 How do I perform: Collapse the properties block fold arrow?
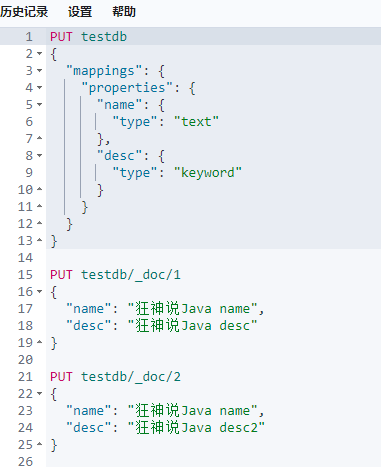40,88
